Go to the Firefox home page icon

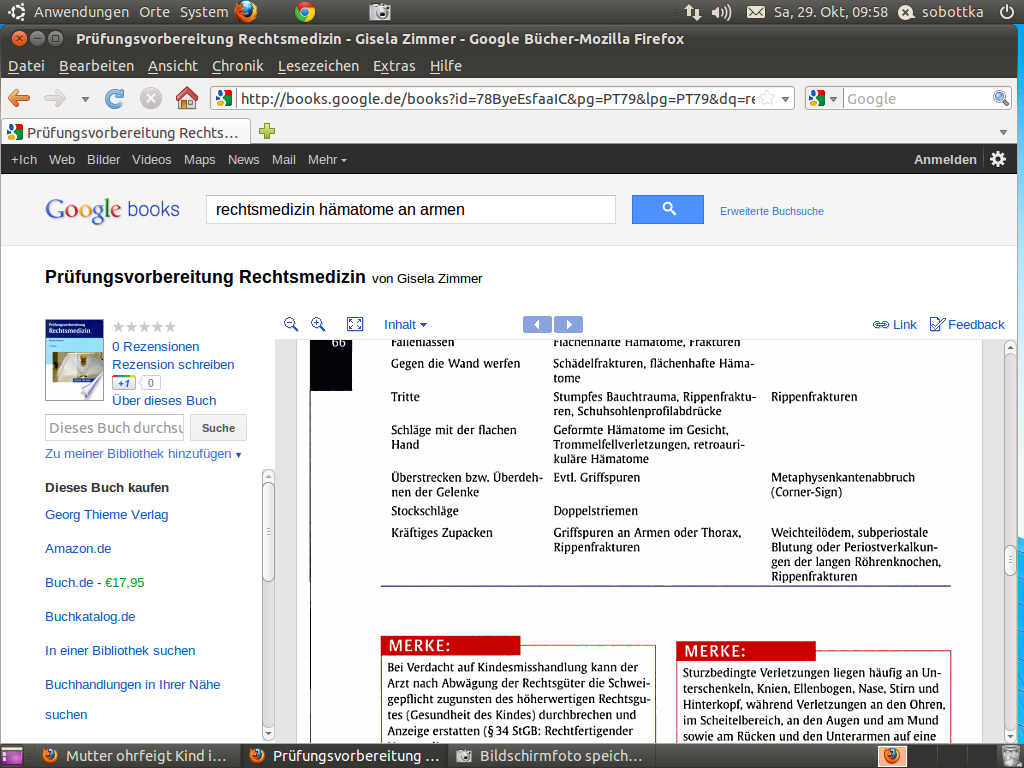(x=187, y=98)
